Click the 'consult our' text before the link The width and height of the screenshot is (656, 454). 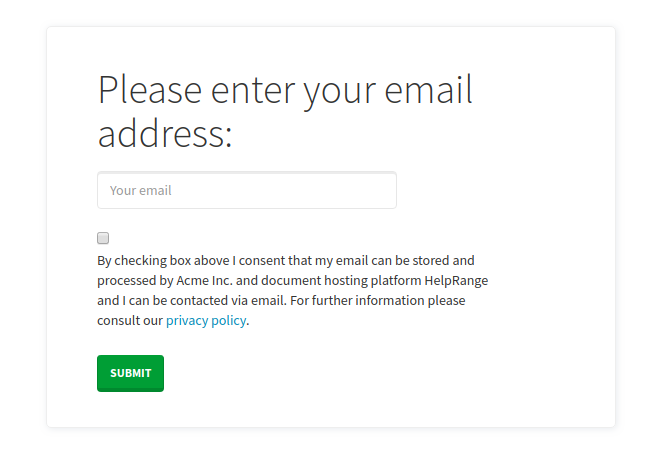tap(130, 321)
